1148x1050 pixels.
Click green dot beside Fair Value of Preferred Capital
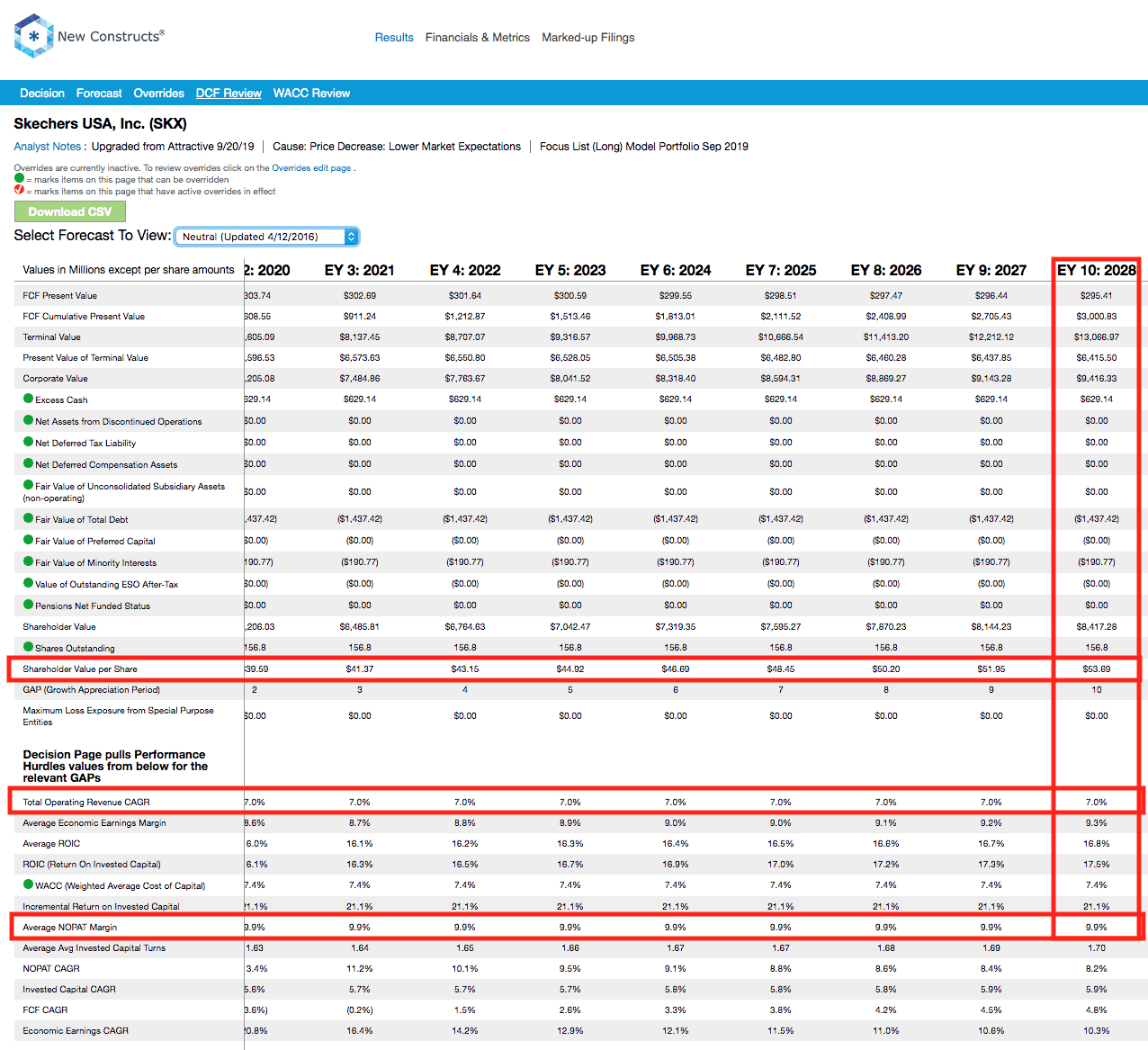(x=28, y=540)
